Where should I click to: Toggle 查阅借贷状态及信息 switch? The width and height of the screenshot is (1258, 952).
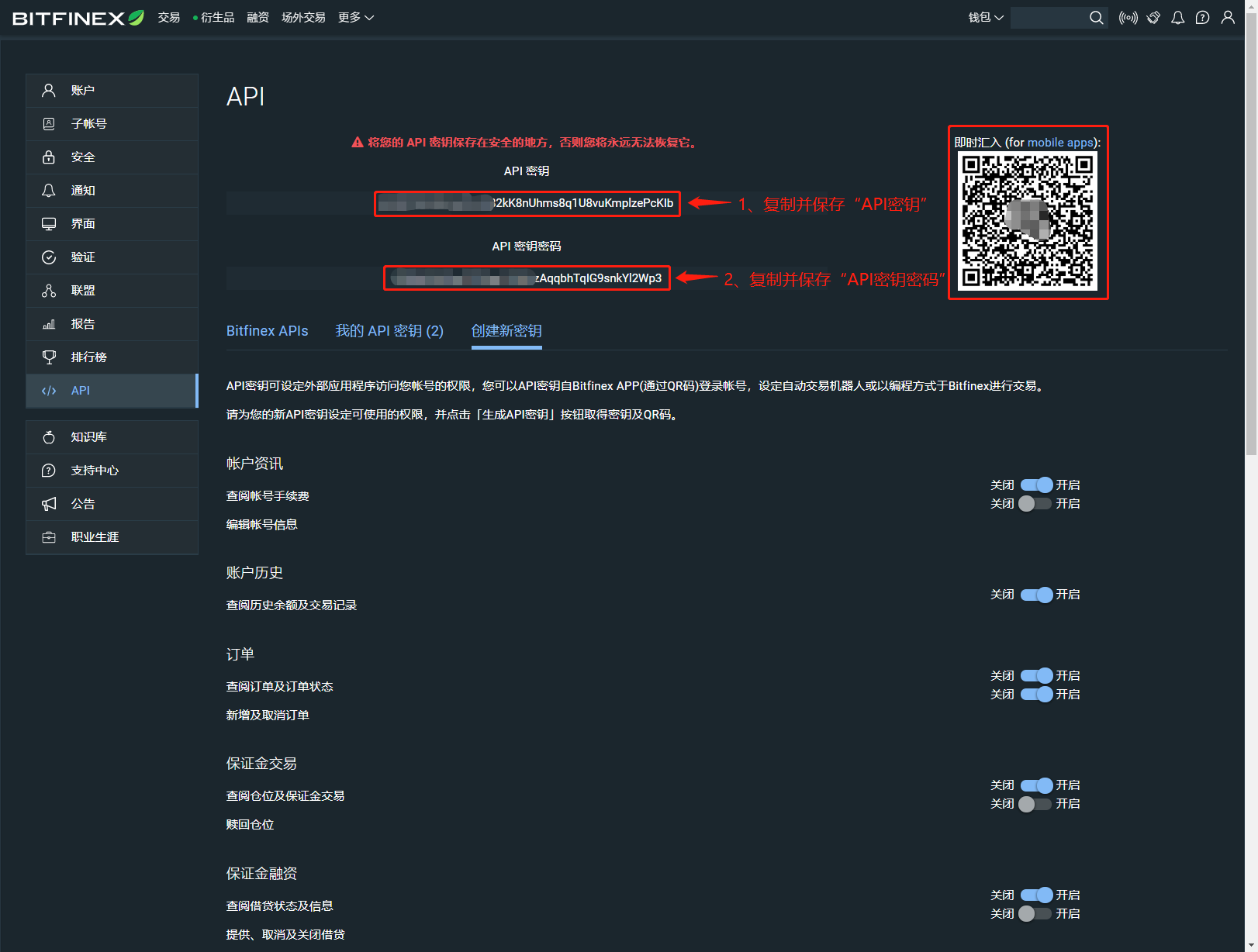pos(1036,895)
